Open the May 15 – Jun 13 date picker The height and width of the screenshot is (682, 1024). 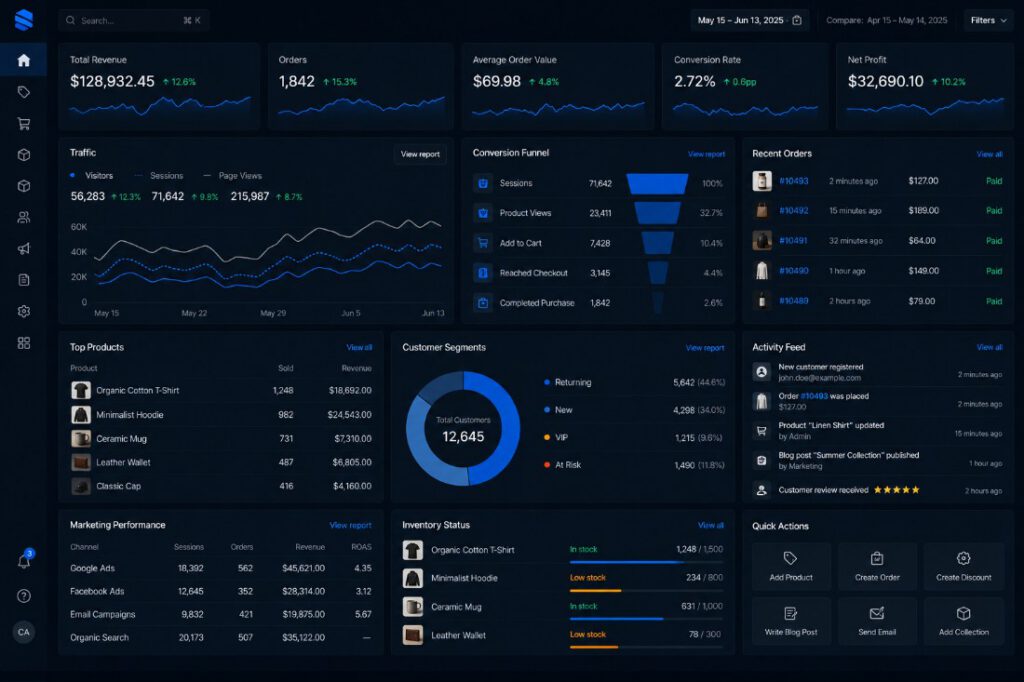[750, 20]
